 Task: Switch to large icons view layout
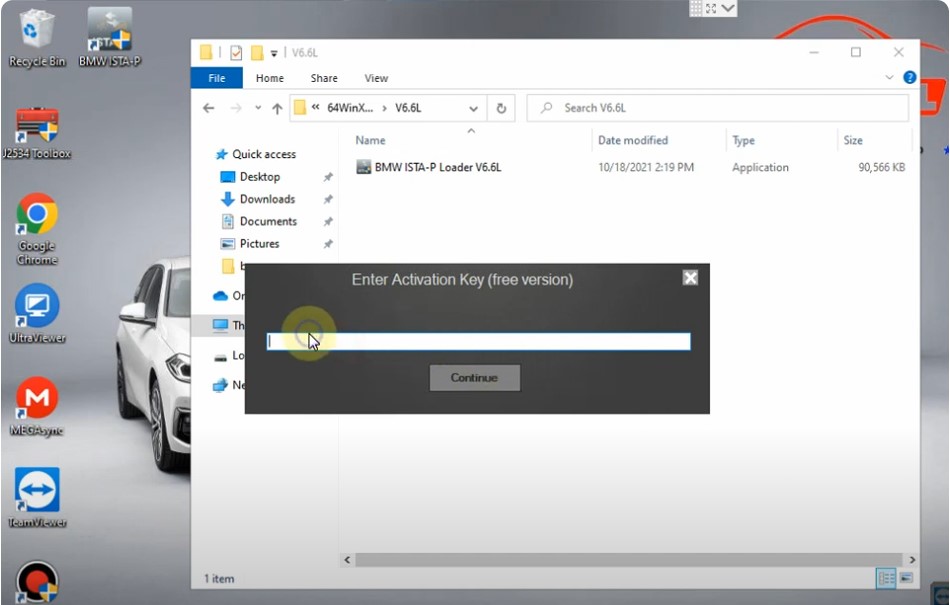(906, 578)
